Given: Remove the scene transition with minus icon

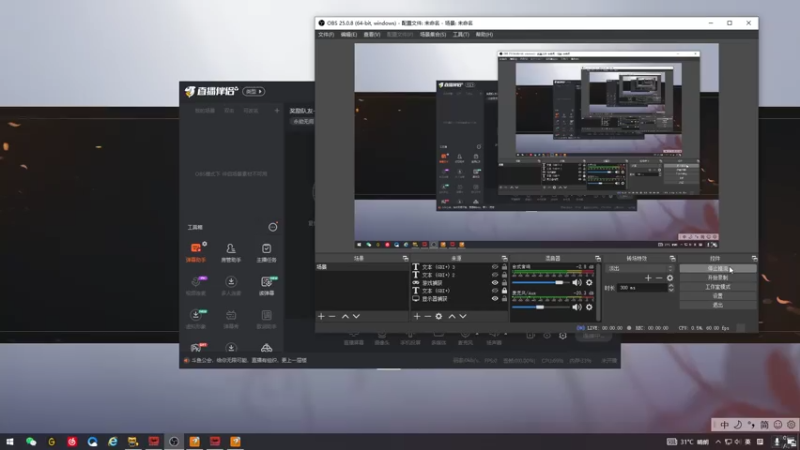Looking at the screenshot, I should click(x=659, y=278).
